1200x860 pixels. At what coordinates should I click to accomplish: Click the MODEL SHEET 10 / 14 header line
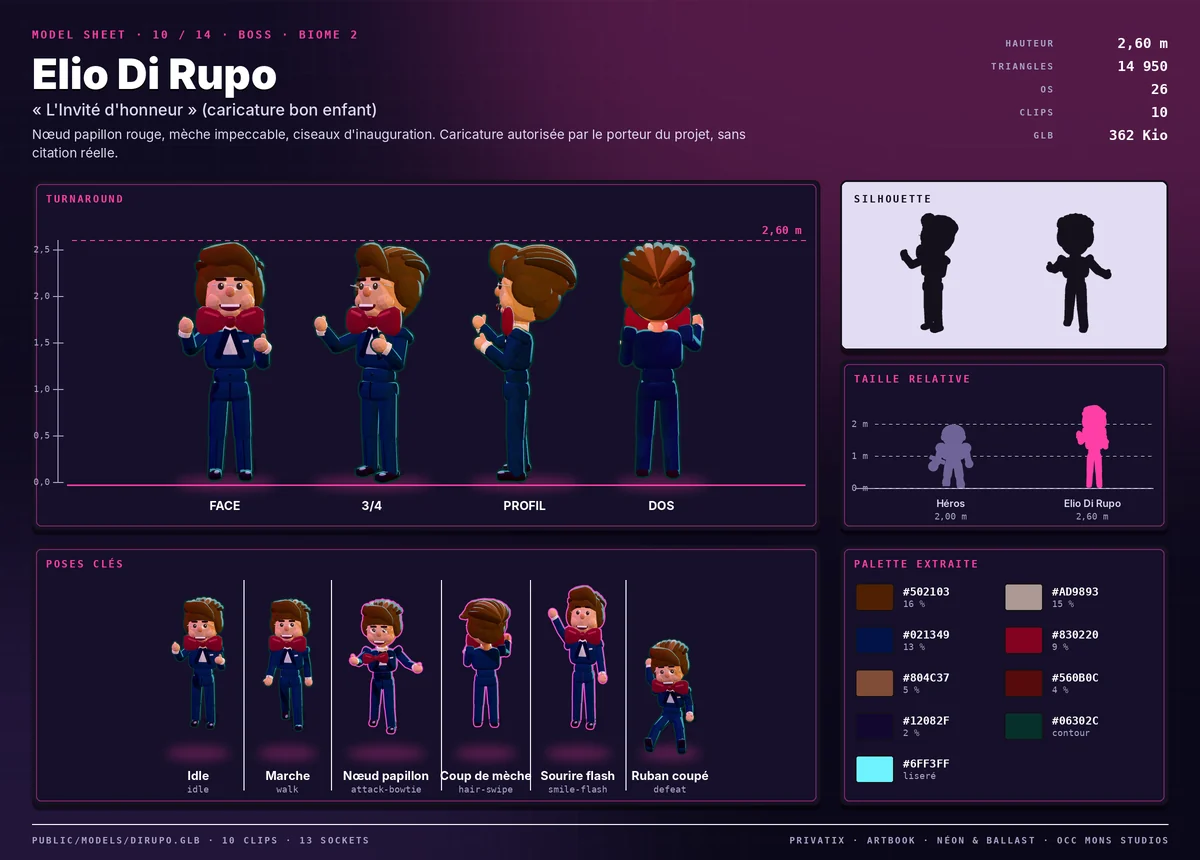(195, 35)
